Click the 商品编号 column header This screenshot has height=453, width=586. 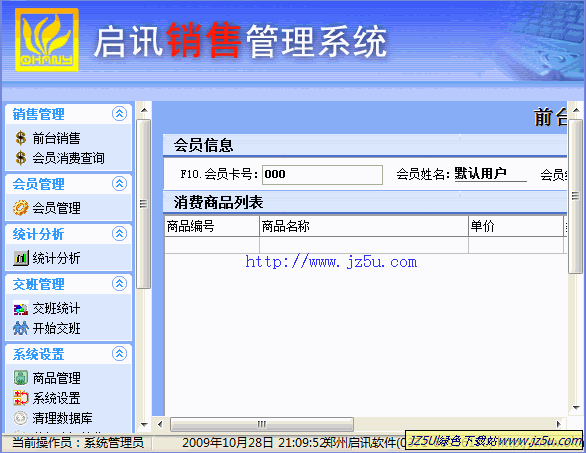212,226
